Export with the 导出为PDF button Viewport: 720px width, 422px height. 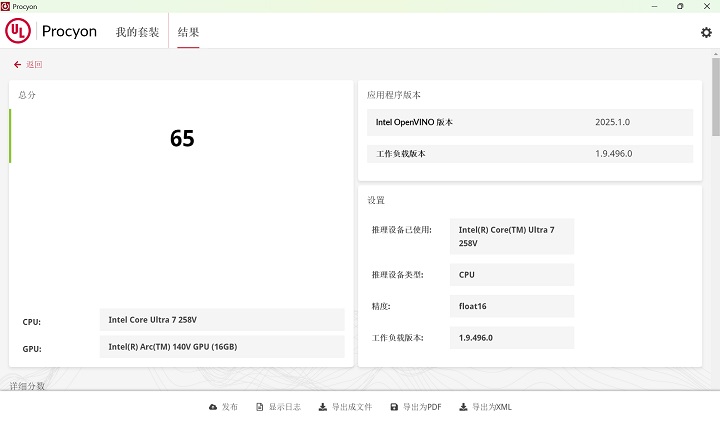[416, 407]
